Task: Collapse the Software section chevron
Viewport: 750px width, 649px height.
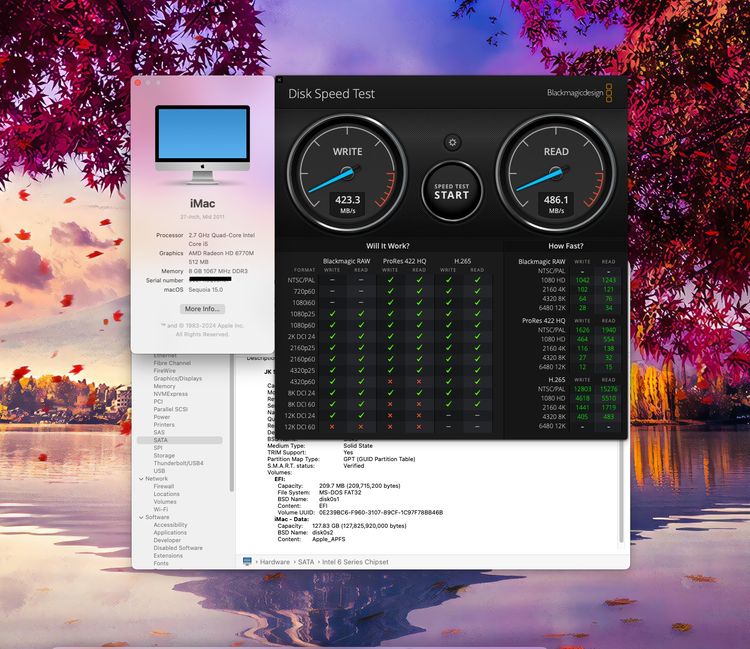Action: click(x=141, y=517)
